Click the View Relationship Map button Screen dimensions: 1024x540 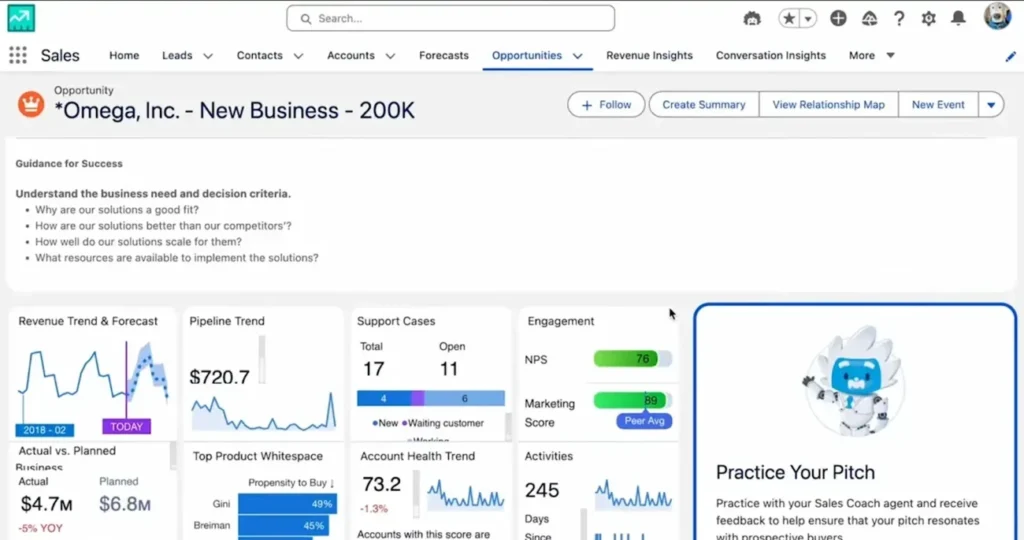(829, 104)
